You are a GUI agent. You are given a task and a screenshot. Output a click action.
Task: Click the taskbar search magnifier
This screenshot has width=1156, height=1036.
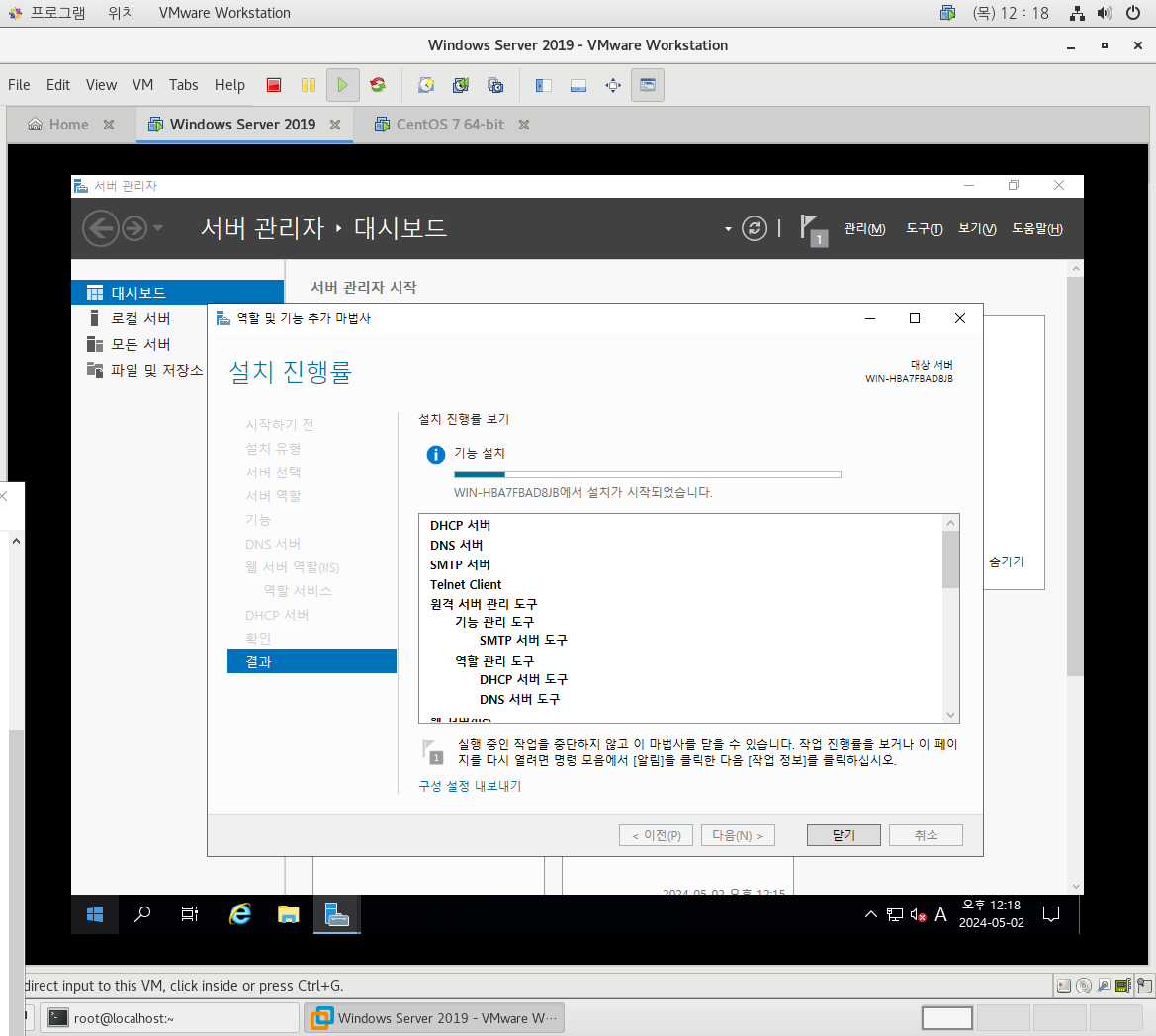point(142,914)
